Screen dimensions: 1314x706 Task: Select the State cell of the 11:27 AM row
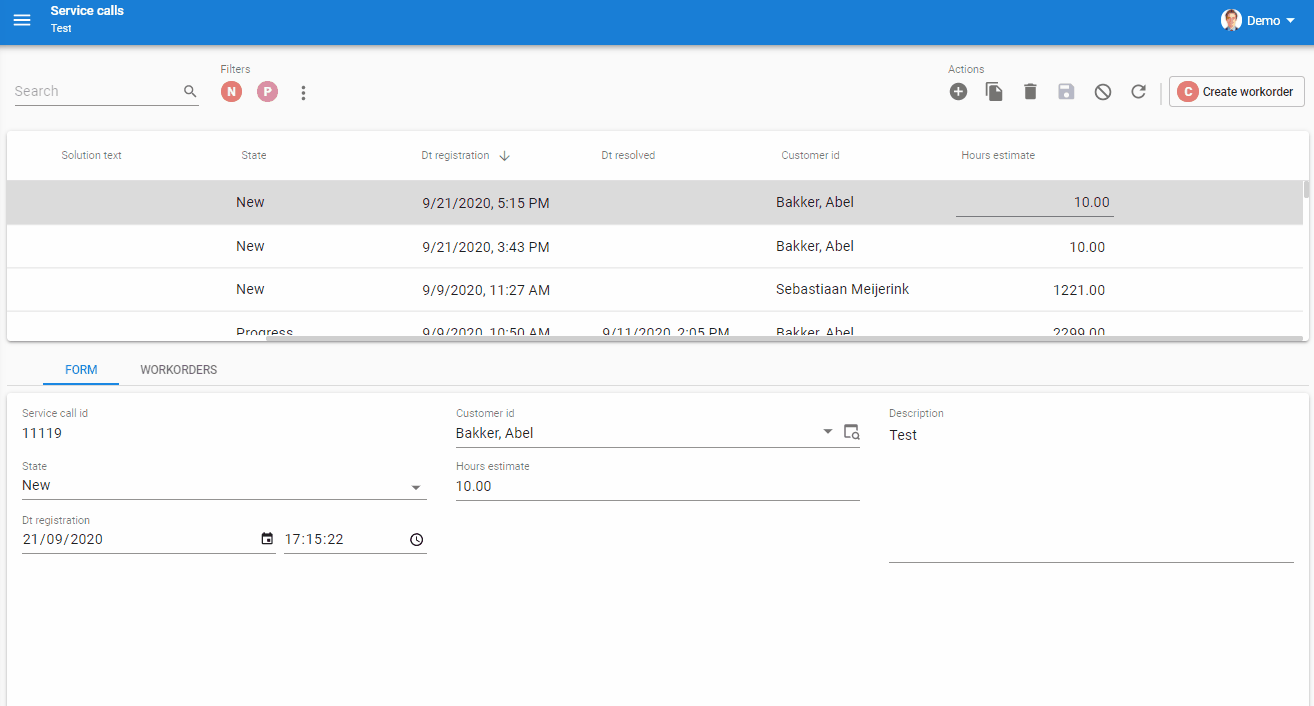tap(250, 289)
